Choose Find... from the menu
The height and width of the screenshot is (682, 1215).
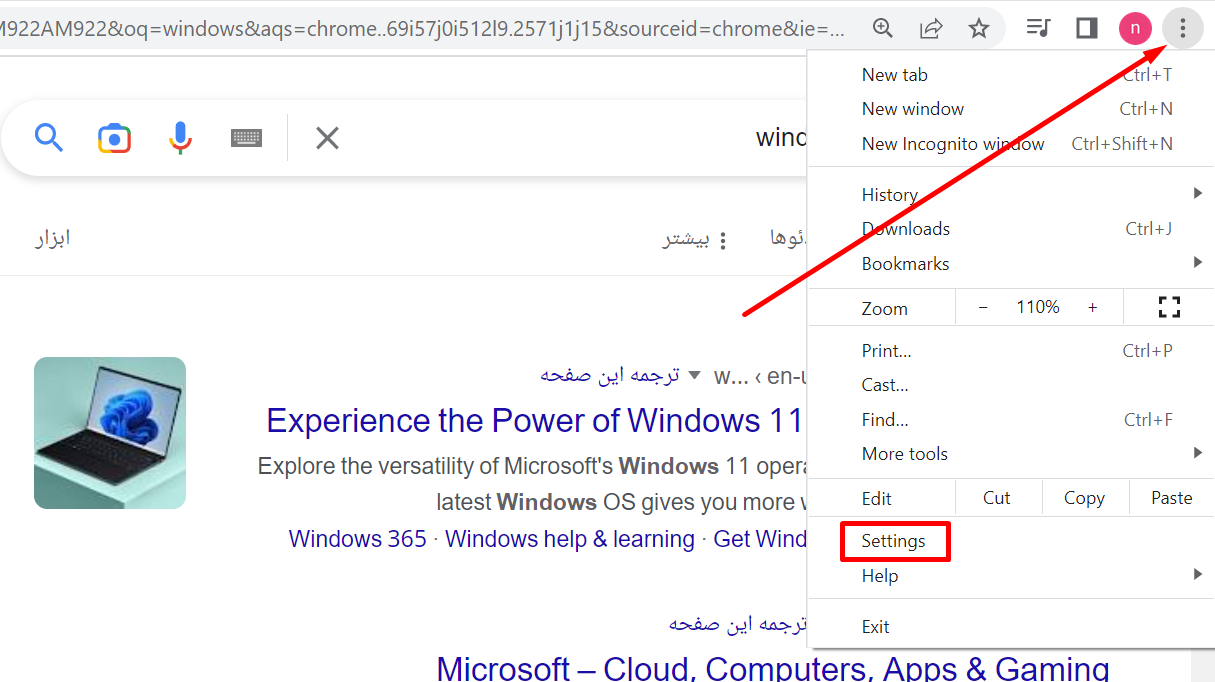coord(1010,420)
